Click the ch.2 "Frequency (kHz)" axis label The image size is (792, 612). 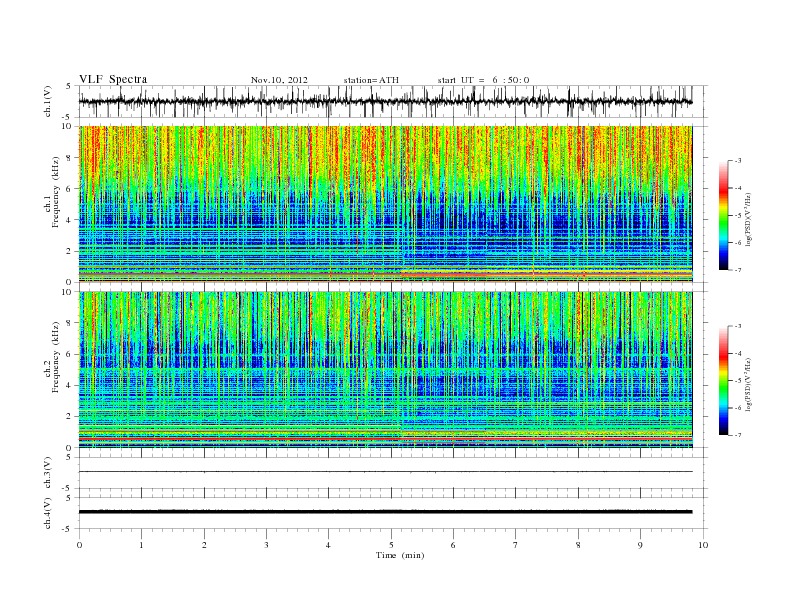click(56, 358)
